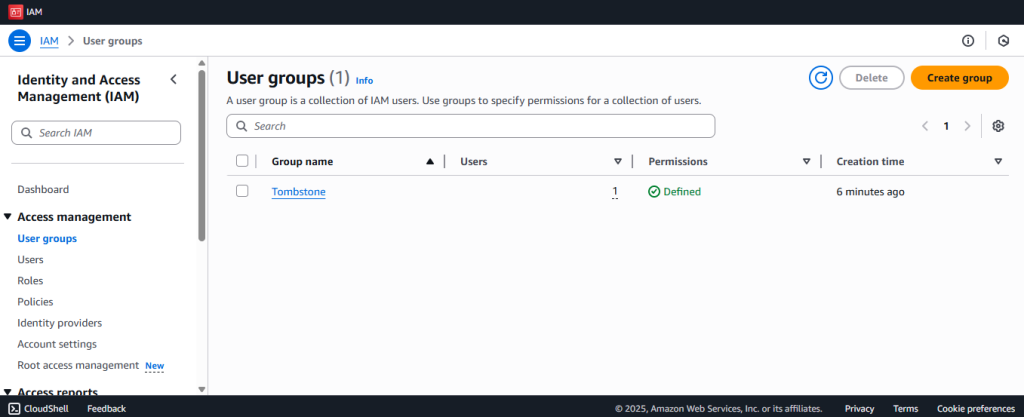Go to next page of results
1024x417 pixels.
click(967, 126)
